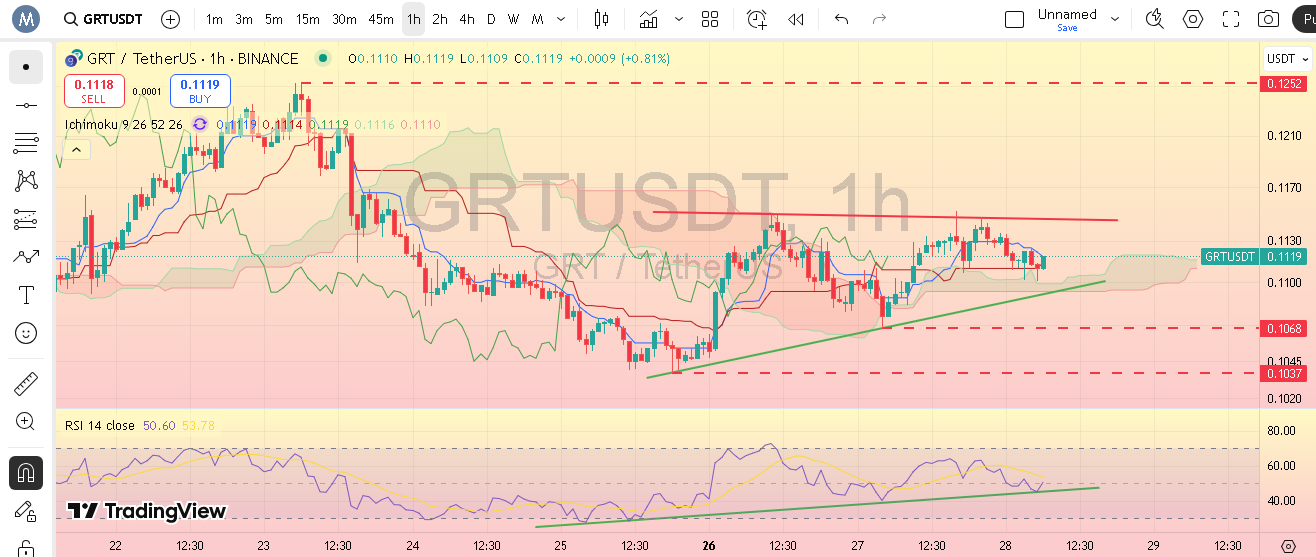The width and height of the screenshot is (1316, 557).
Task: Click the 0.1118 SELL button
Action: pyautogui.click(x=94, y=91)
